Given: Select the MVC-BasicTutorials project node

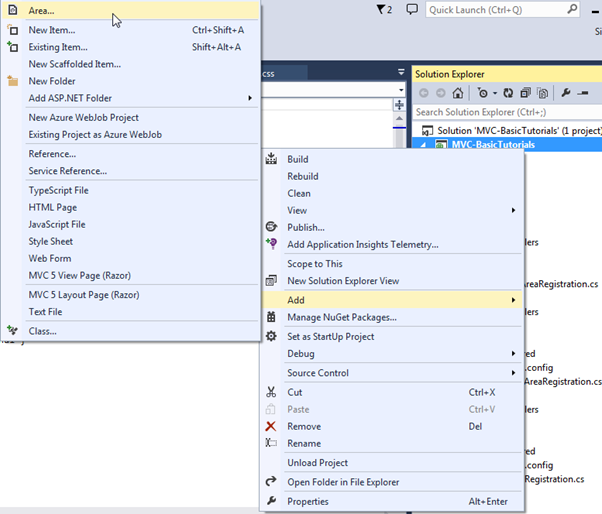Looking at the screenshot, I should 493,145.
